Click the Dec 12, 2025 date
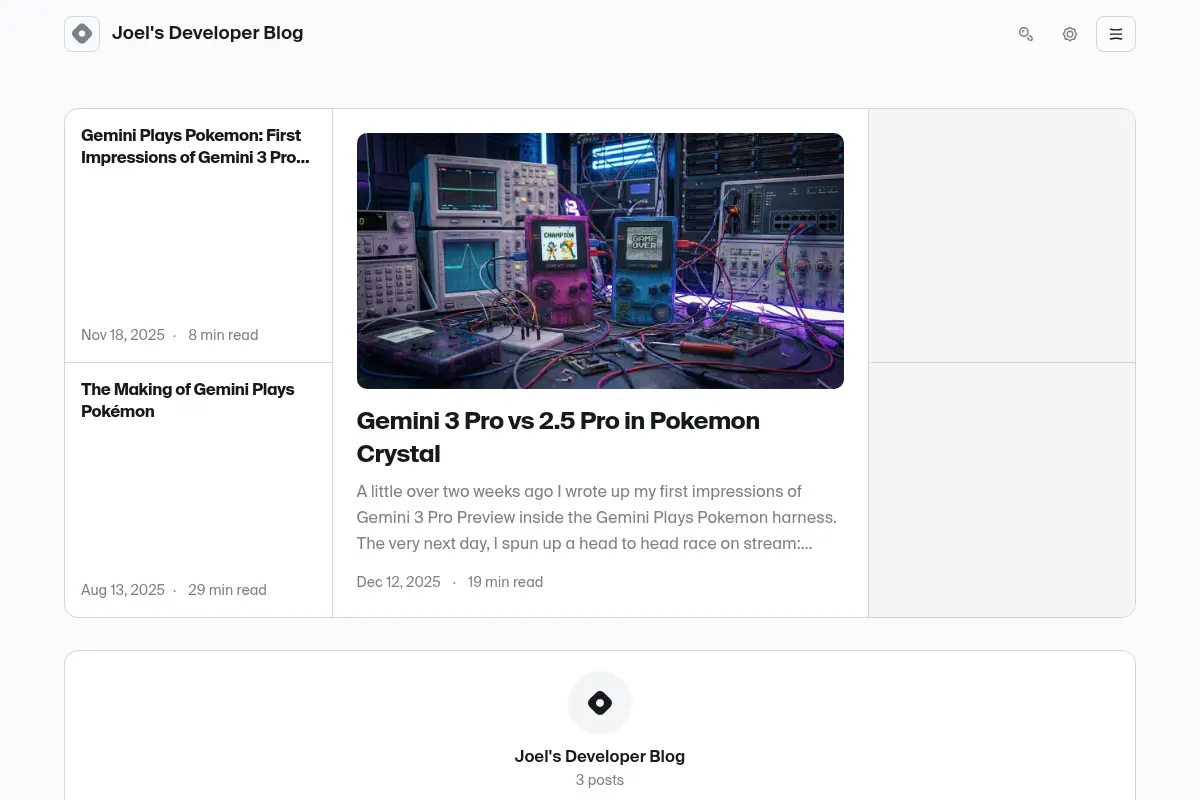The height and width of the screenshot is (800, 1200). 399,582
